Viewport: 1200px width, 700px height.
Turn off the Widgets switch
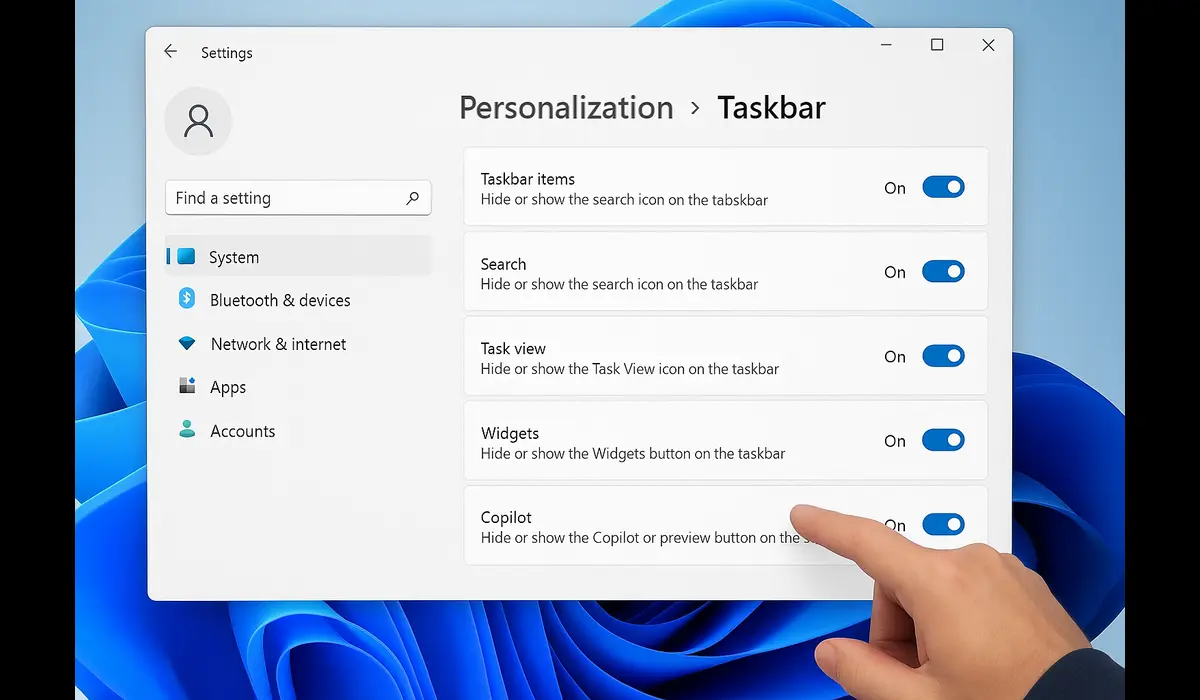tap(943, 440)
